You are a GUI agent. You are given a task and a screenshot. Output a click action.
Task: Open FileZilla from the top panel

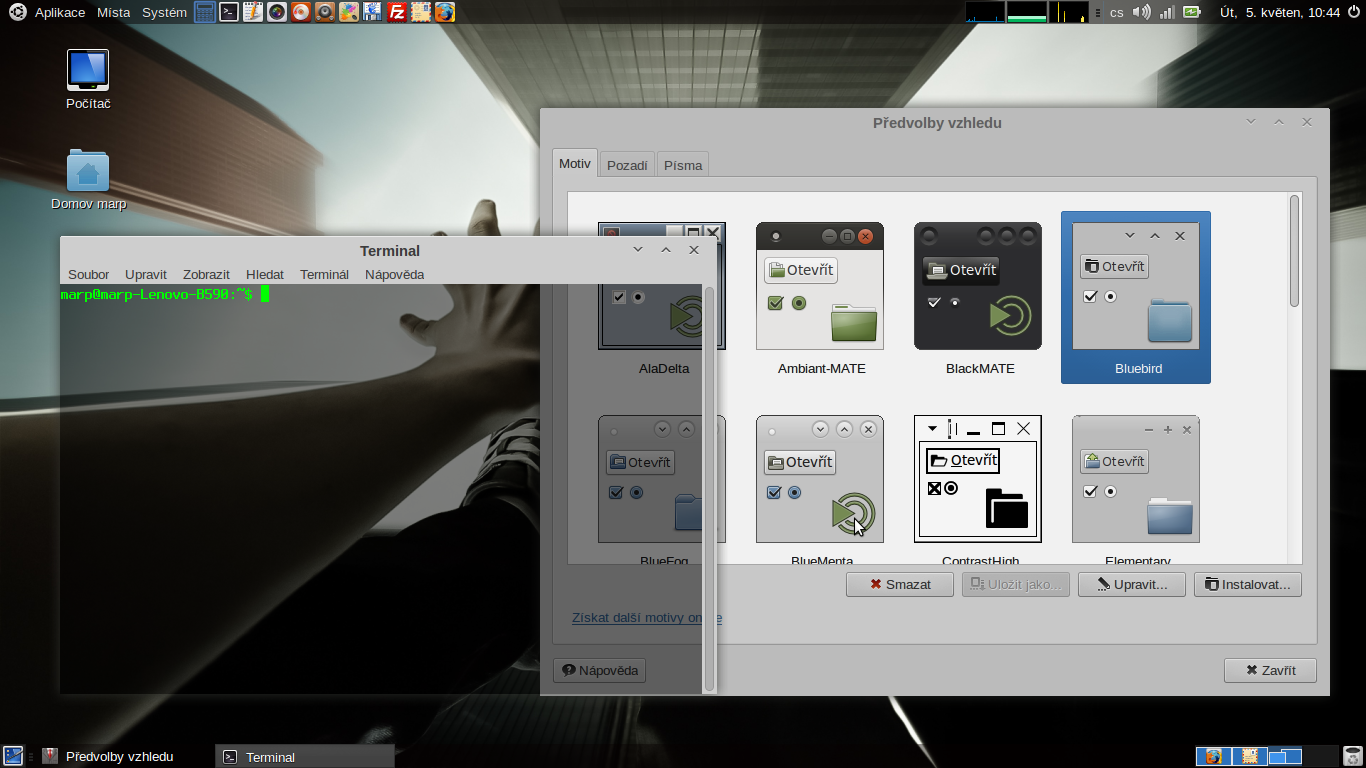(x=397, y=12)
